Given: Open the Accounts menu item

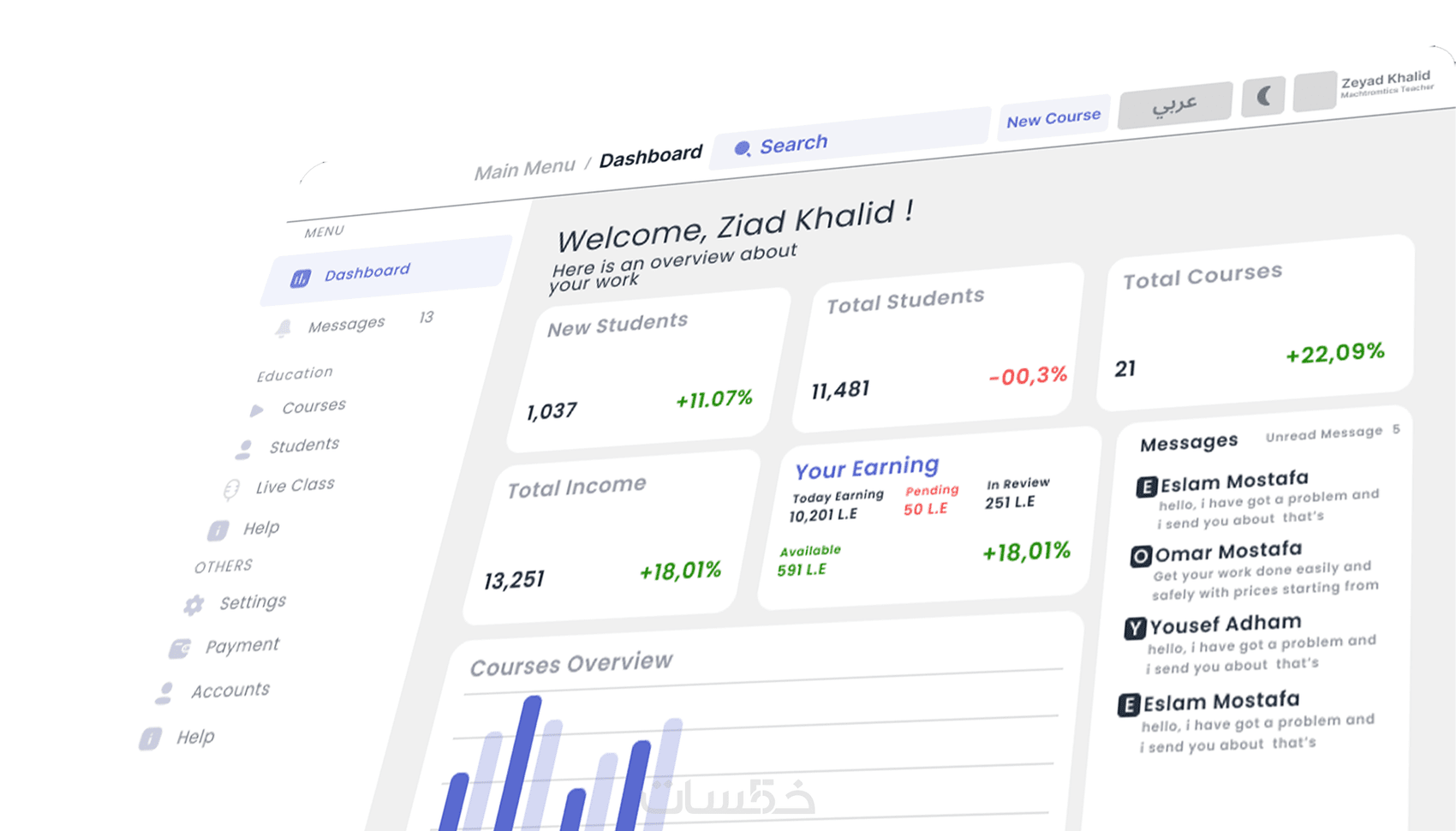Looking at the screenshot, I should click(230, 691).
